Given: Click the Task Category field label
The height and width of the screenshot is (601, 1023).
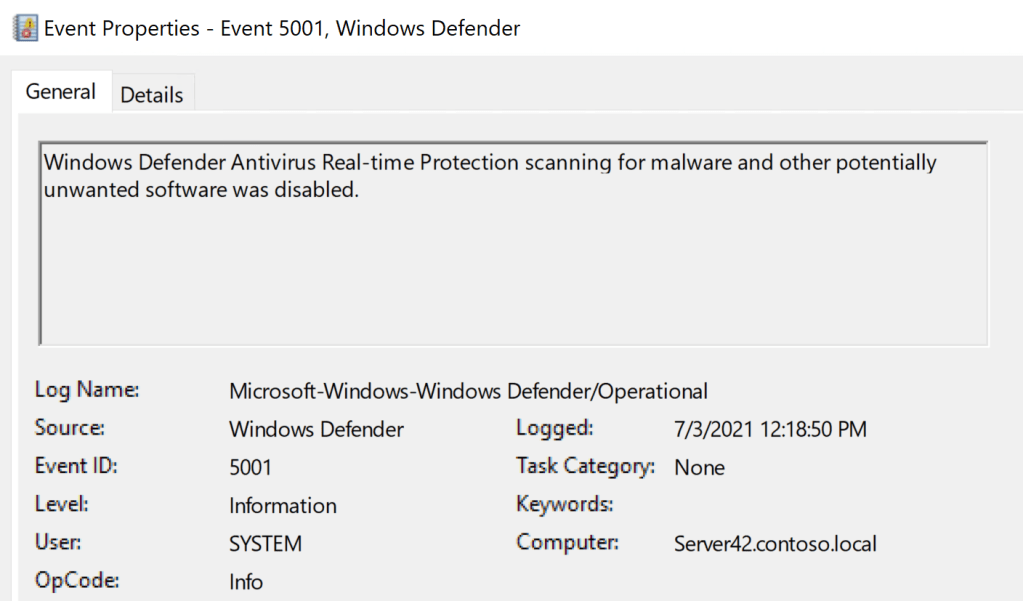Looking at the screenshot, I should 585,466.
